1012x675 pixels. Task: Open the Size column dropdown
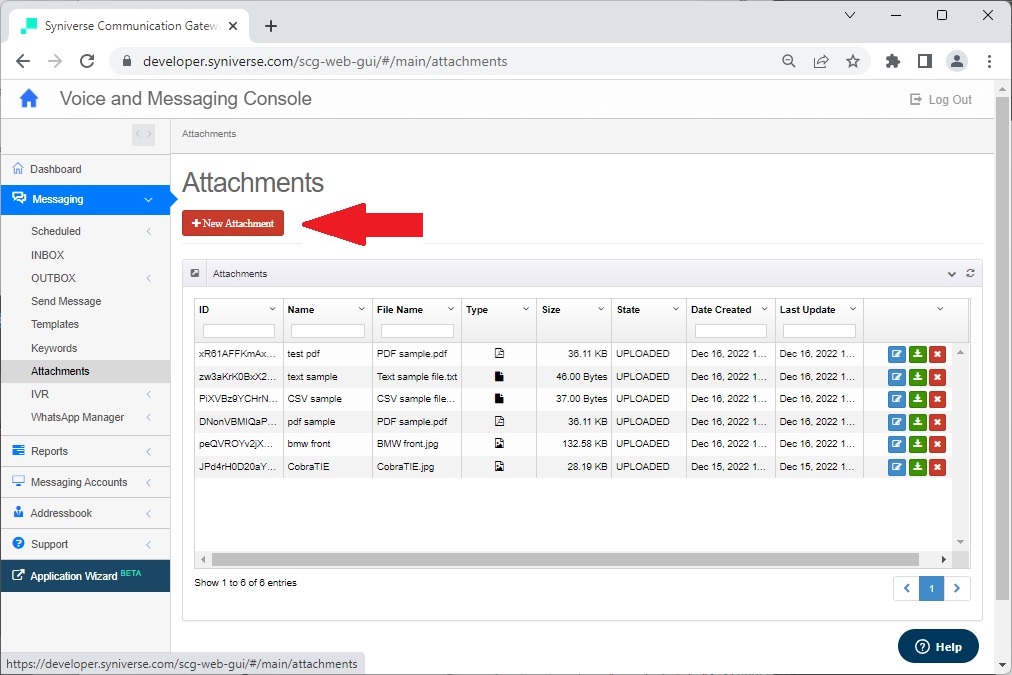coord(601,309)
